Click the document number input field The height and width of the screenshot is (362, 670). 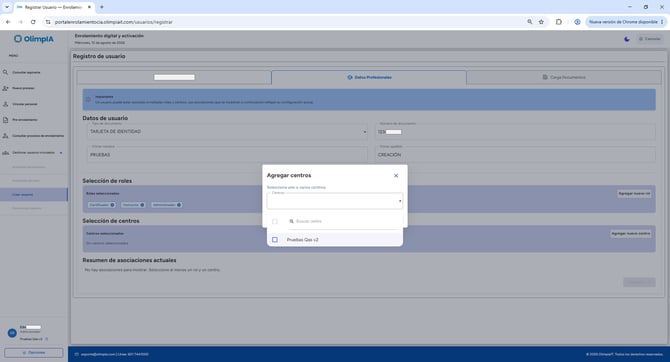click(x=515, y=132)
